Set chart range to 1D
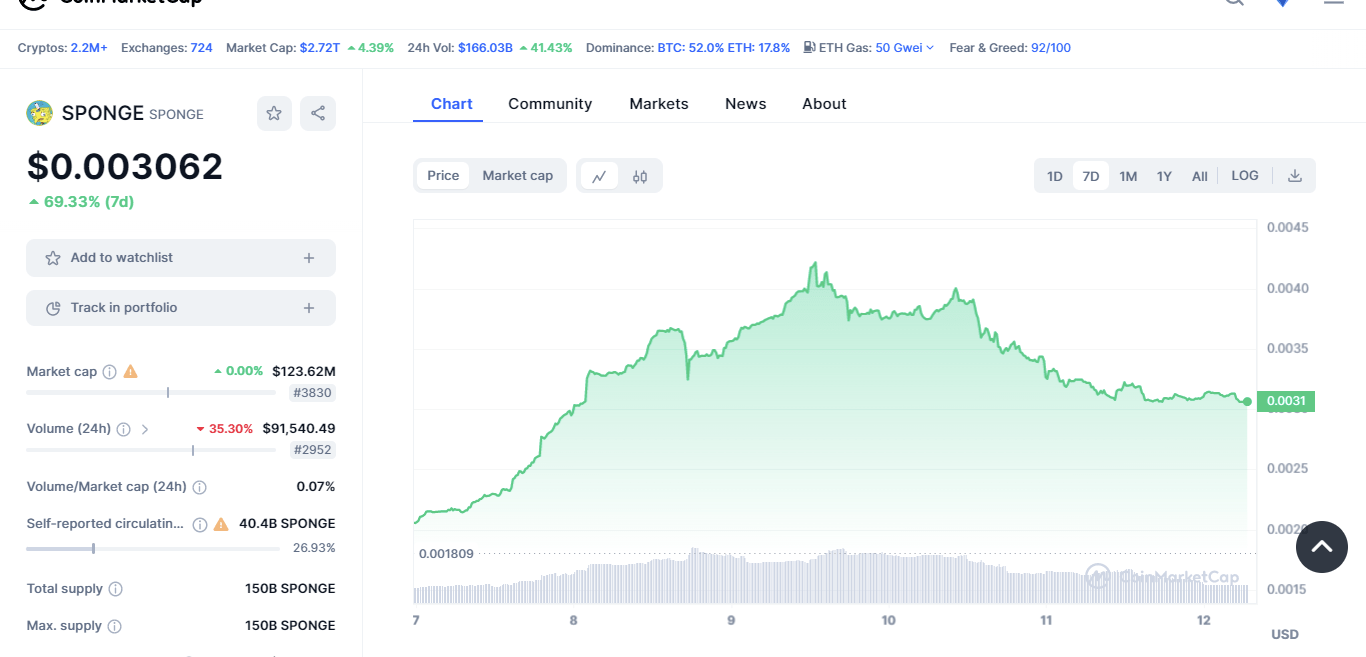1366x657 pixels. [x=1055, y=176]
